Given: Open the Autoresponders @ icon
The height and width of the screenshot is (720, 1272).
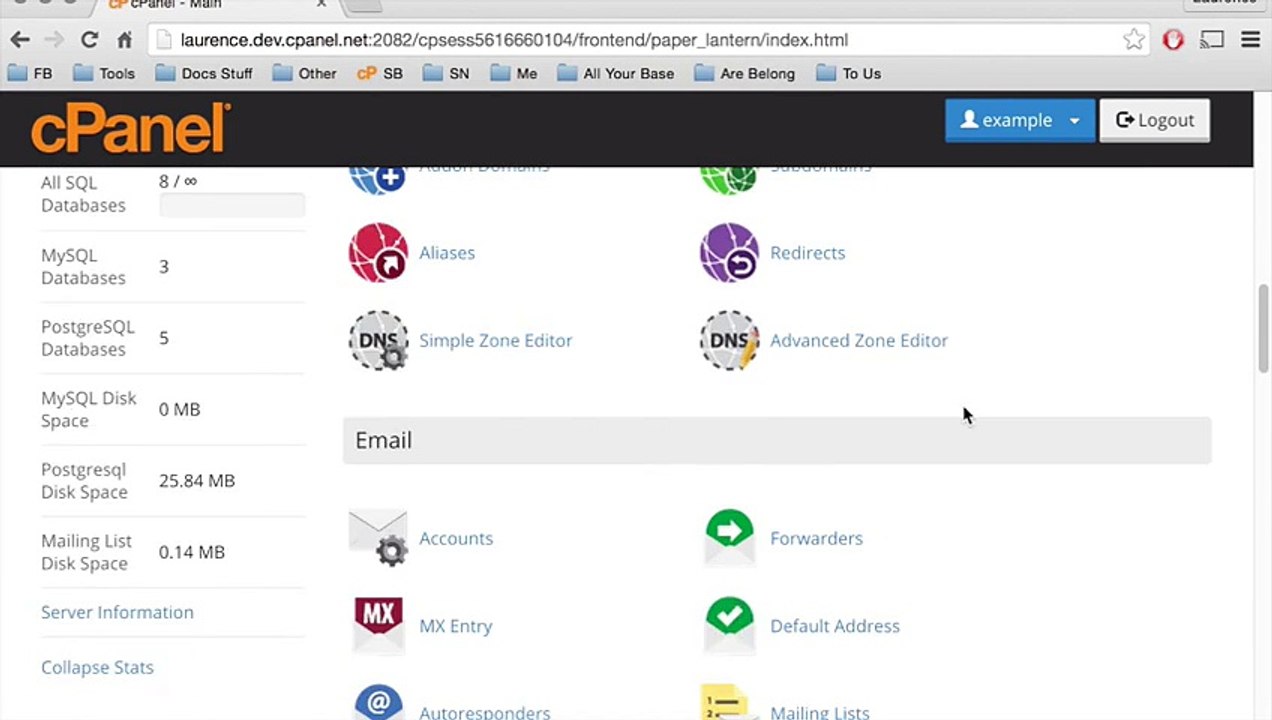Looking at the screenshot, I should (x=378, y=702).
